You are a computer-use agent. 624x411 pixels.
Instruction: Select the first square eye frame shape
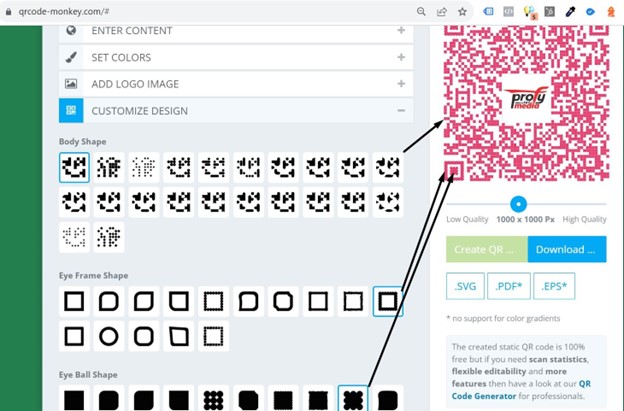[x=74, y=301]
